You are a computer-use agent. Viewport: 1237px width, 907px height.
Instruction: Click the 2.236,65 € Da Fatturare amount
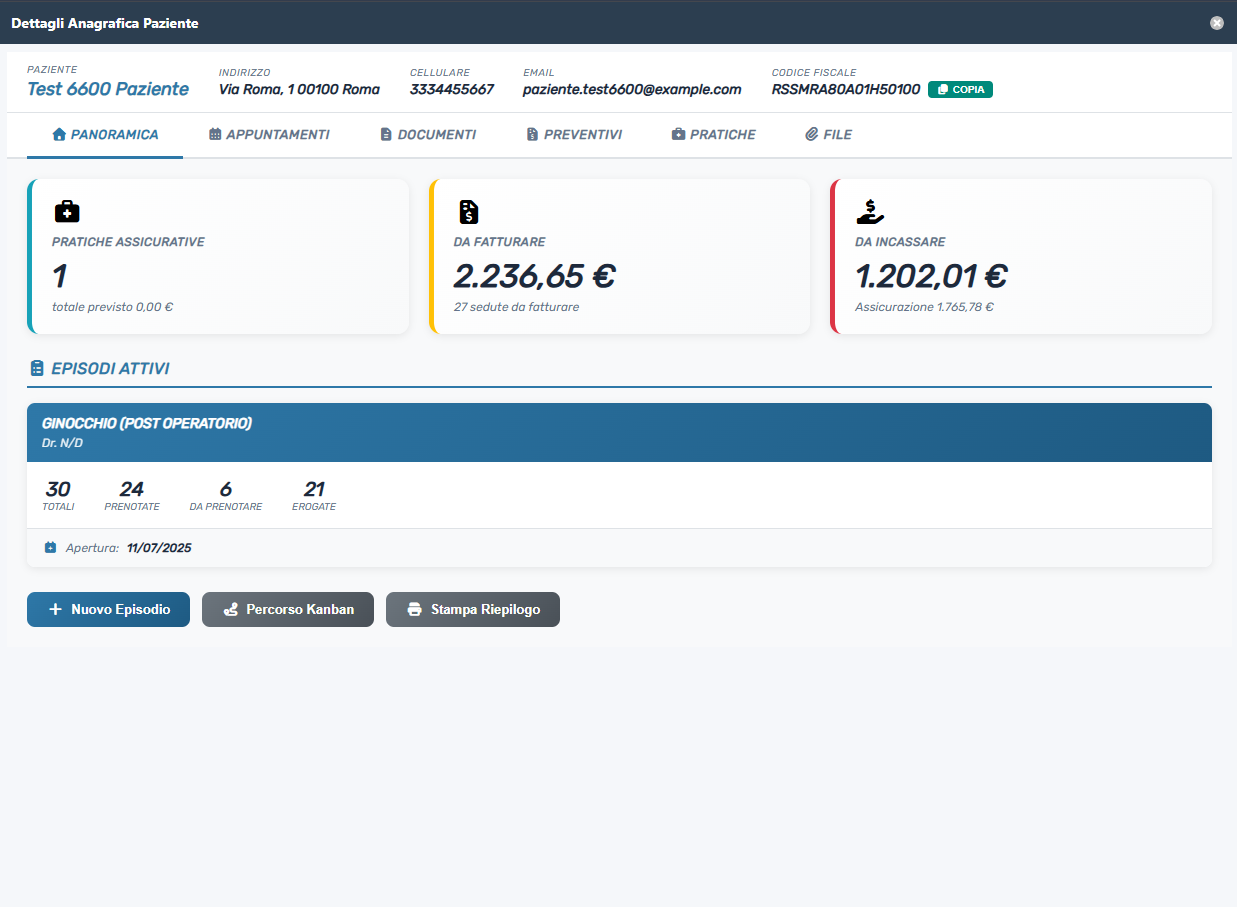coord(534,276)
